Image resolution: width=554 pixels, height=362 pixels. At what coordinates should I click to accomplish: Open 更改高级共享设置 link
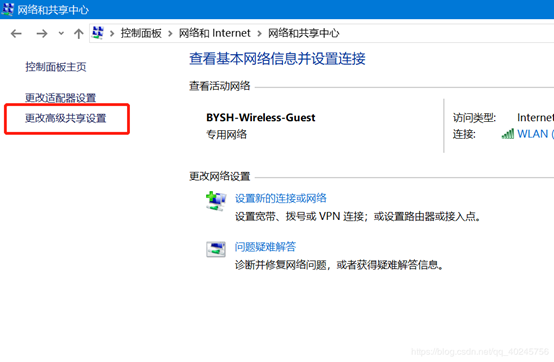tap(66, 118)
